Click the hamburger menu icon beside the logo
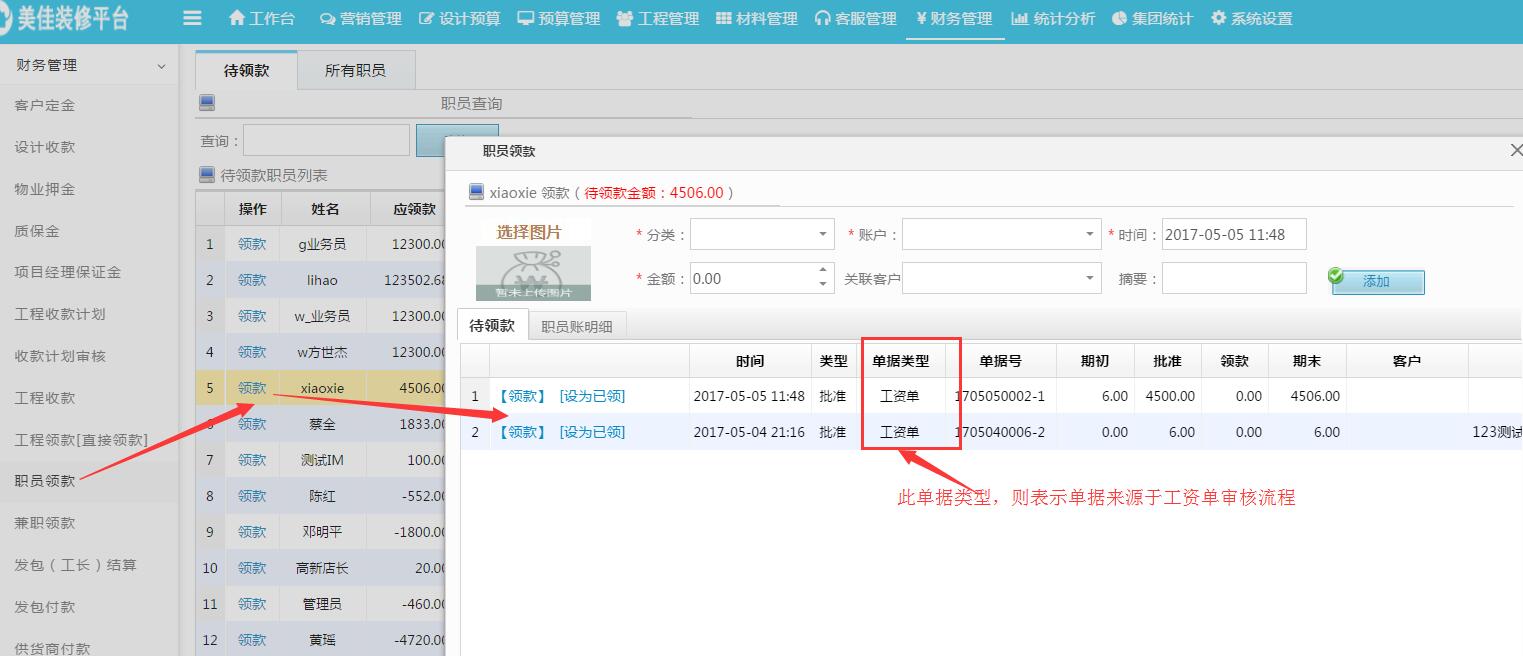 pyautogui.click(x=193, y=18)
